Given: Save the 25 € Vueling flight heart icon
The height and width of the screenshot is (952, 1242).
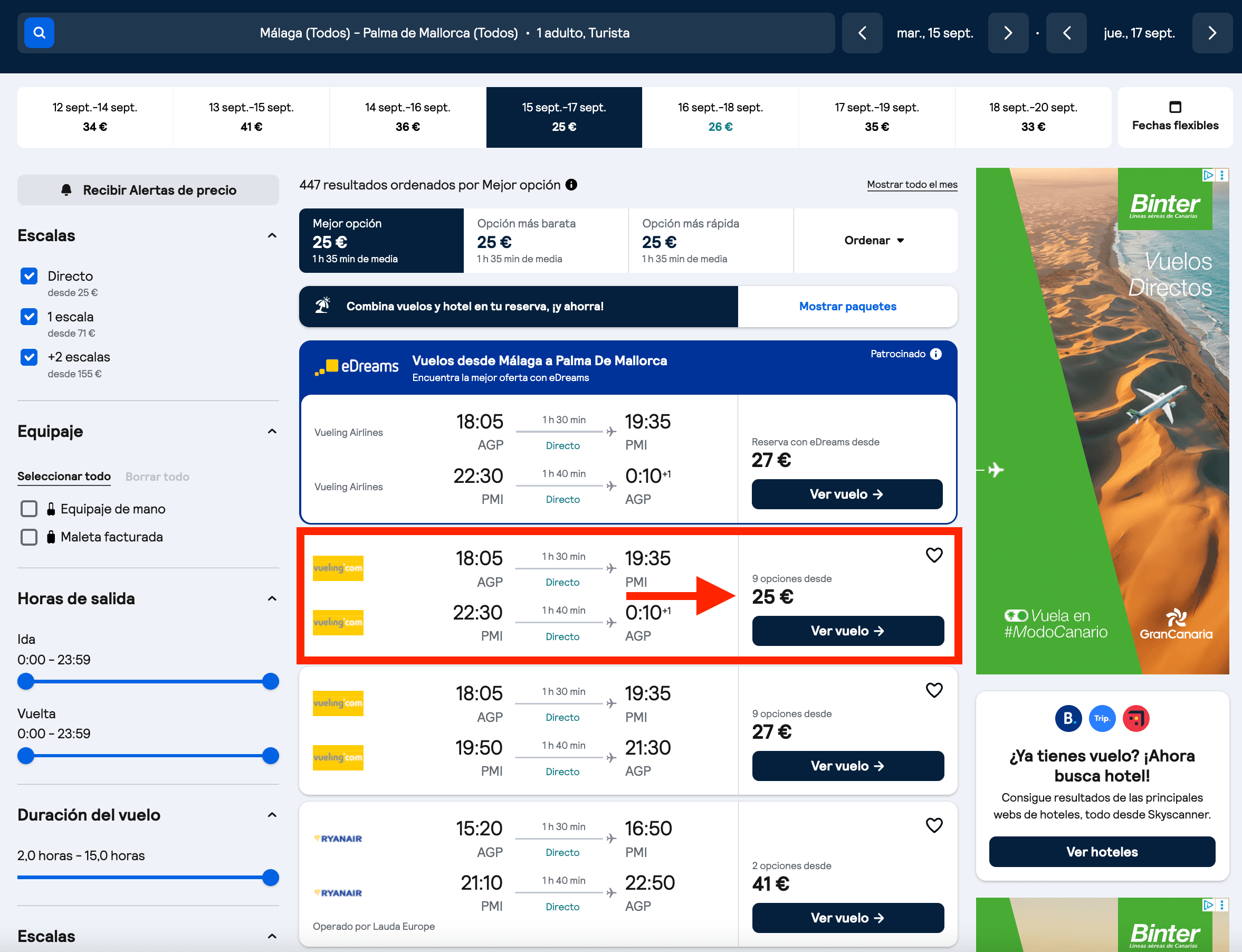Looking at the screenshot, I should coord(934,555).
